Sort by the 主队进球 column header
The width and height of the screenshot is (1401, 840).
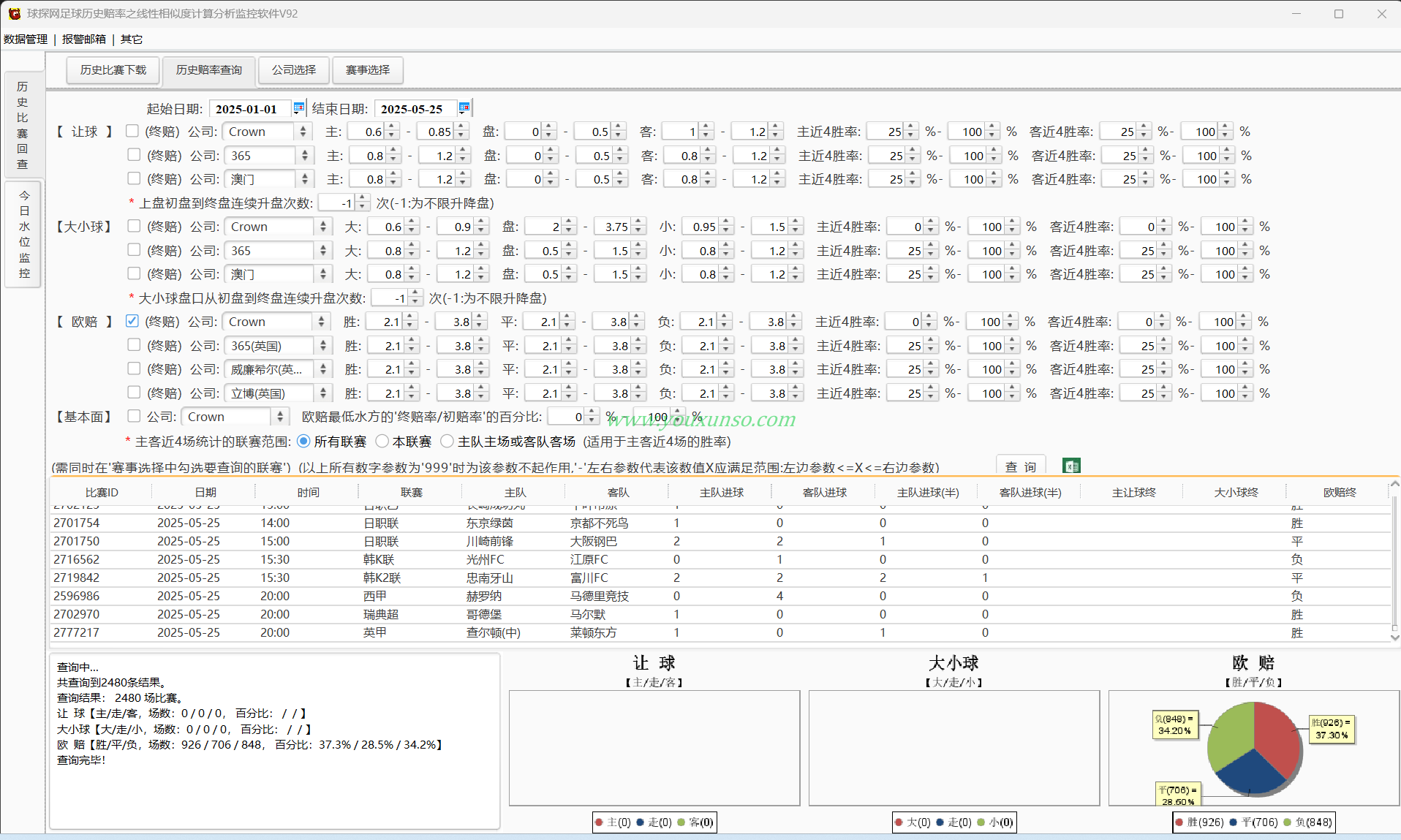pyautogui.click(x=722, y=492)
